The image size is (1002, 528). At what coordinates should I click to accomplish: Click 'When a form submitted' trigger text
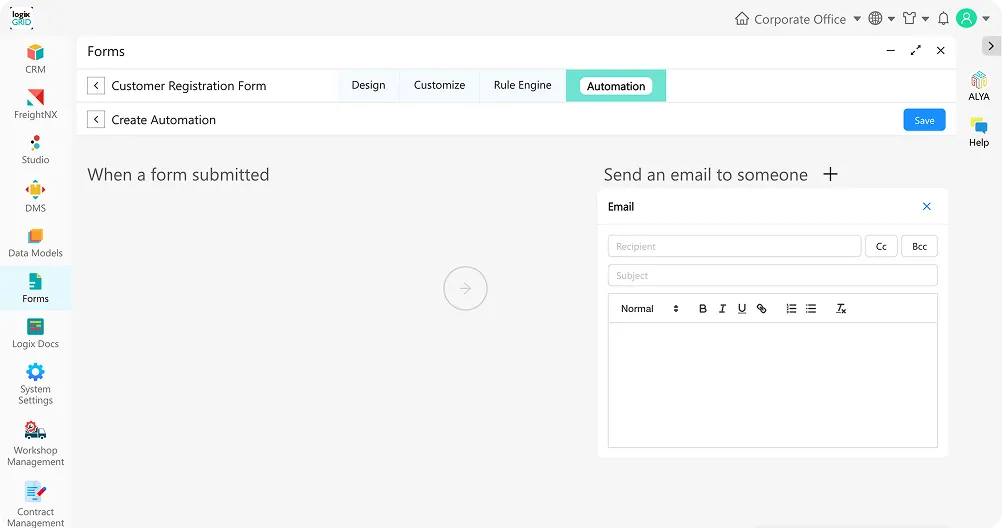[178, 175]
